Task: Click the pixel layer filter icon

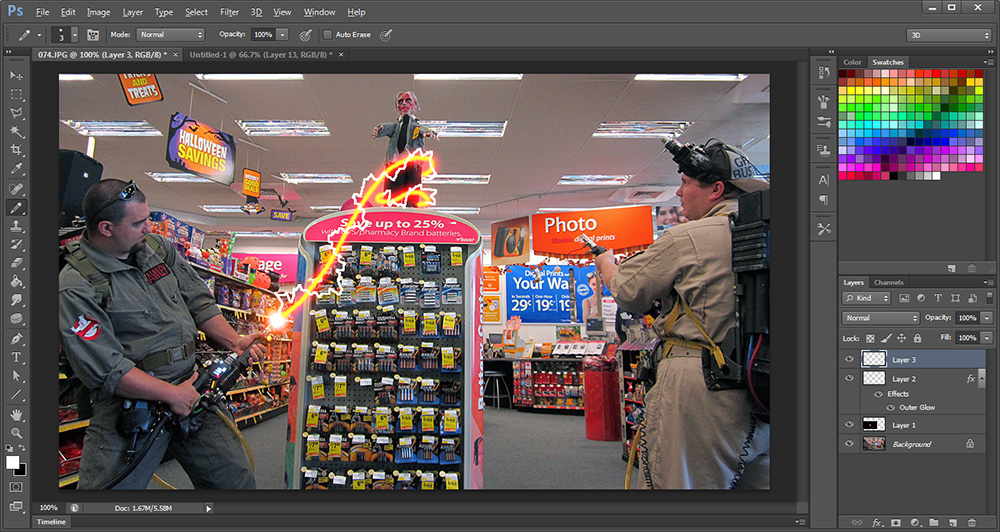Action: (x=904, y=298)
